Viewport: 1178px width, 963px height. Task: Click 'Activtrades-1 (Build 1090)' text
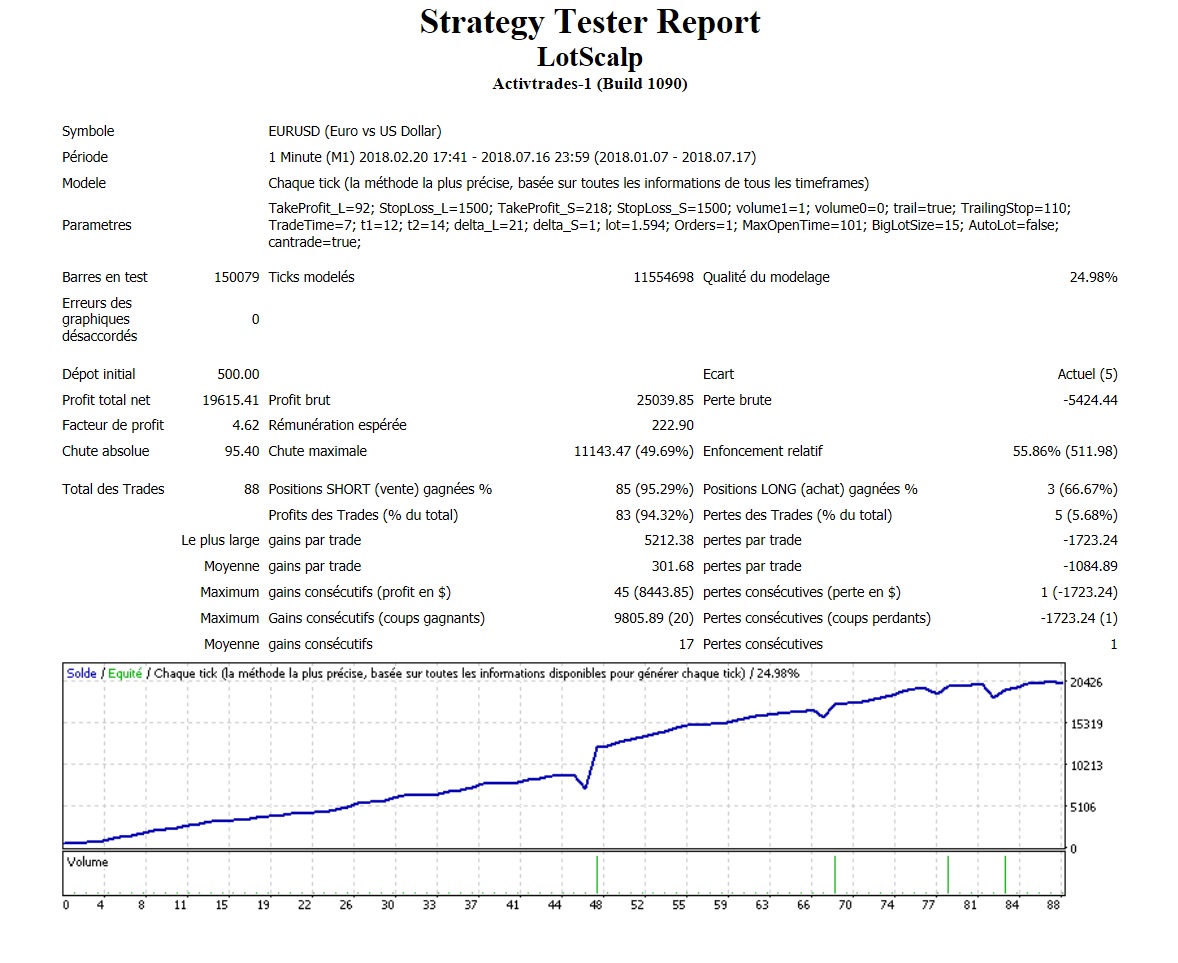click(x=590, y=84)
